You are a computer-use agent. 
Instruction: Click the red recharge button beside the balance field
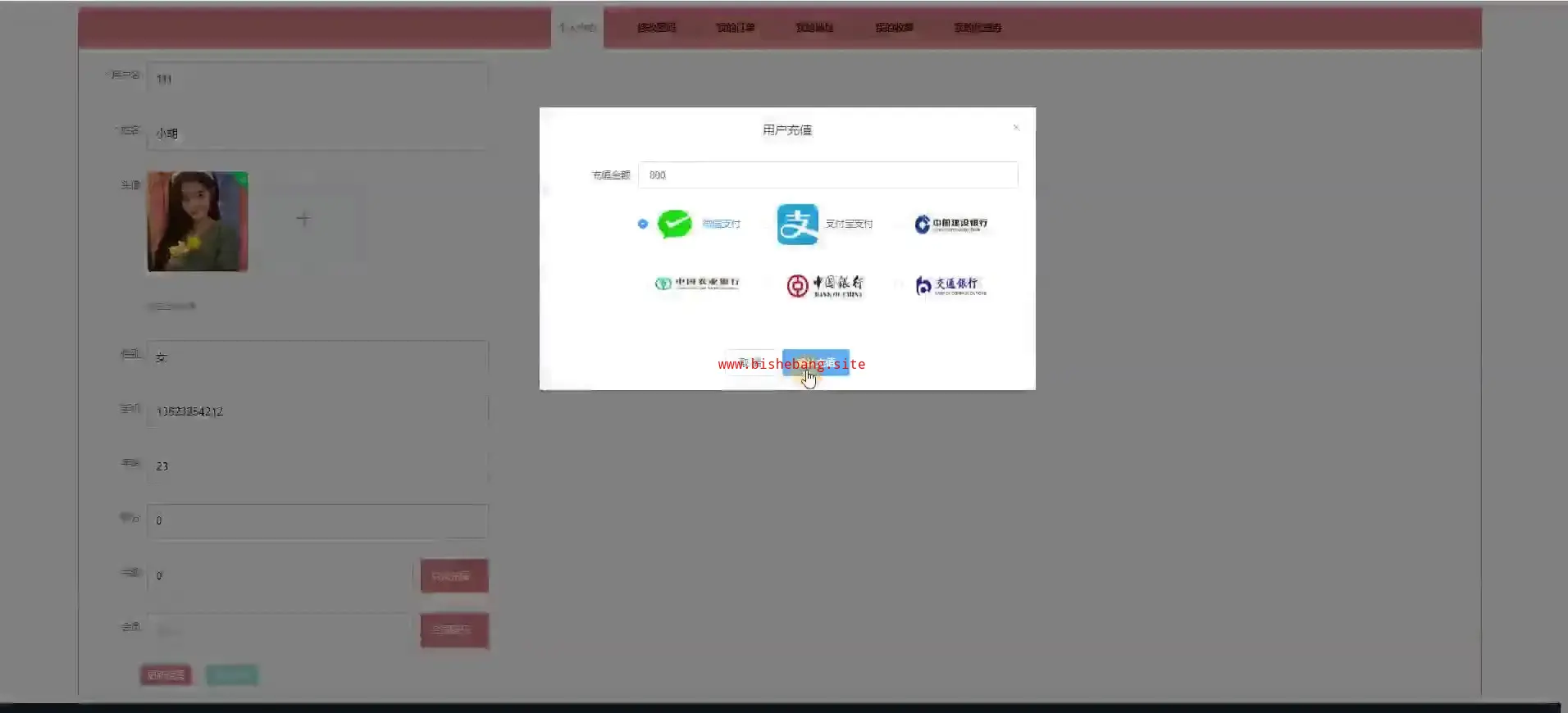tap(454, 575)
